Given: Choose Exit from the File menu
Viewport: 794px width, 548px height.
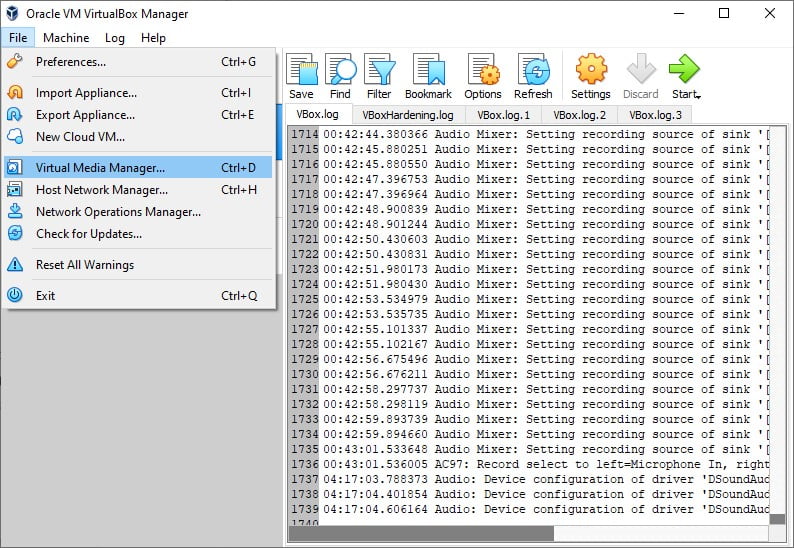Looking at the screenshot, I should tap(138, 296).
